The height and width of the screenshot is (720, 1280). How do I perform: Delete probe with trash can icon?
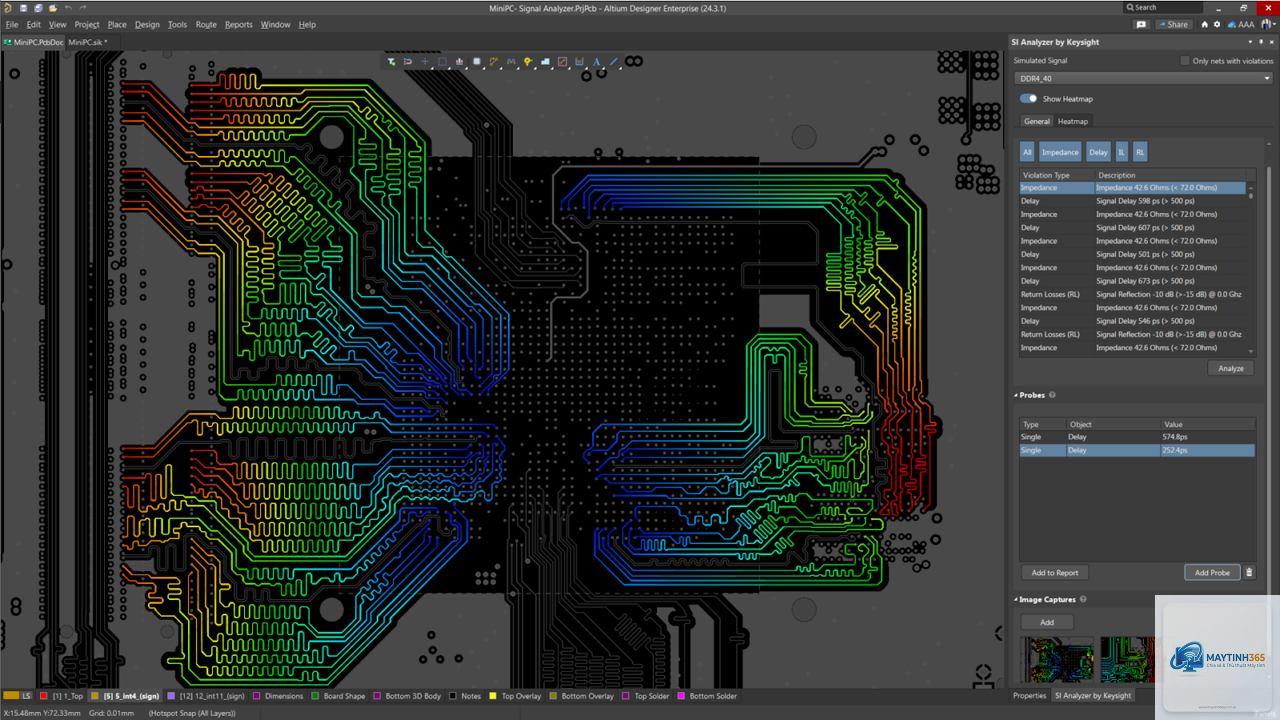[x=1249, y=572]
